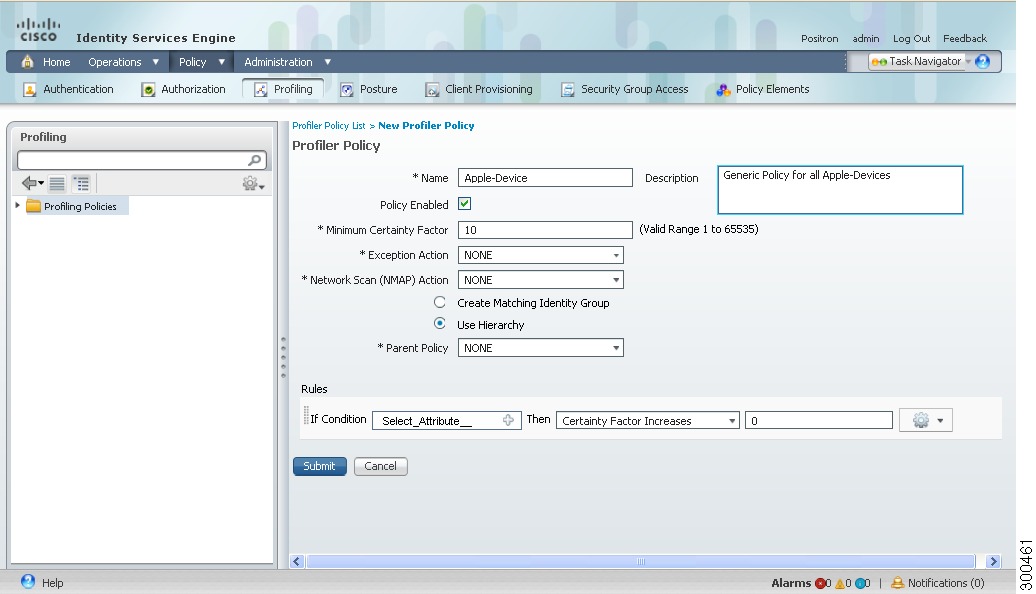Open the Home menu item
Image resolution: width=1036 pixels, height=594 pixels.
[56, 62]
